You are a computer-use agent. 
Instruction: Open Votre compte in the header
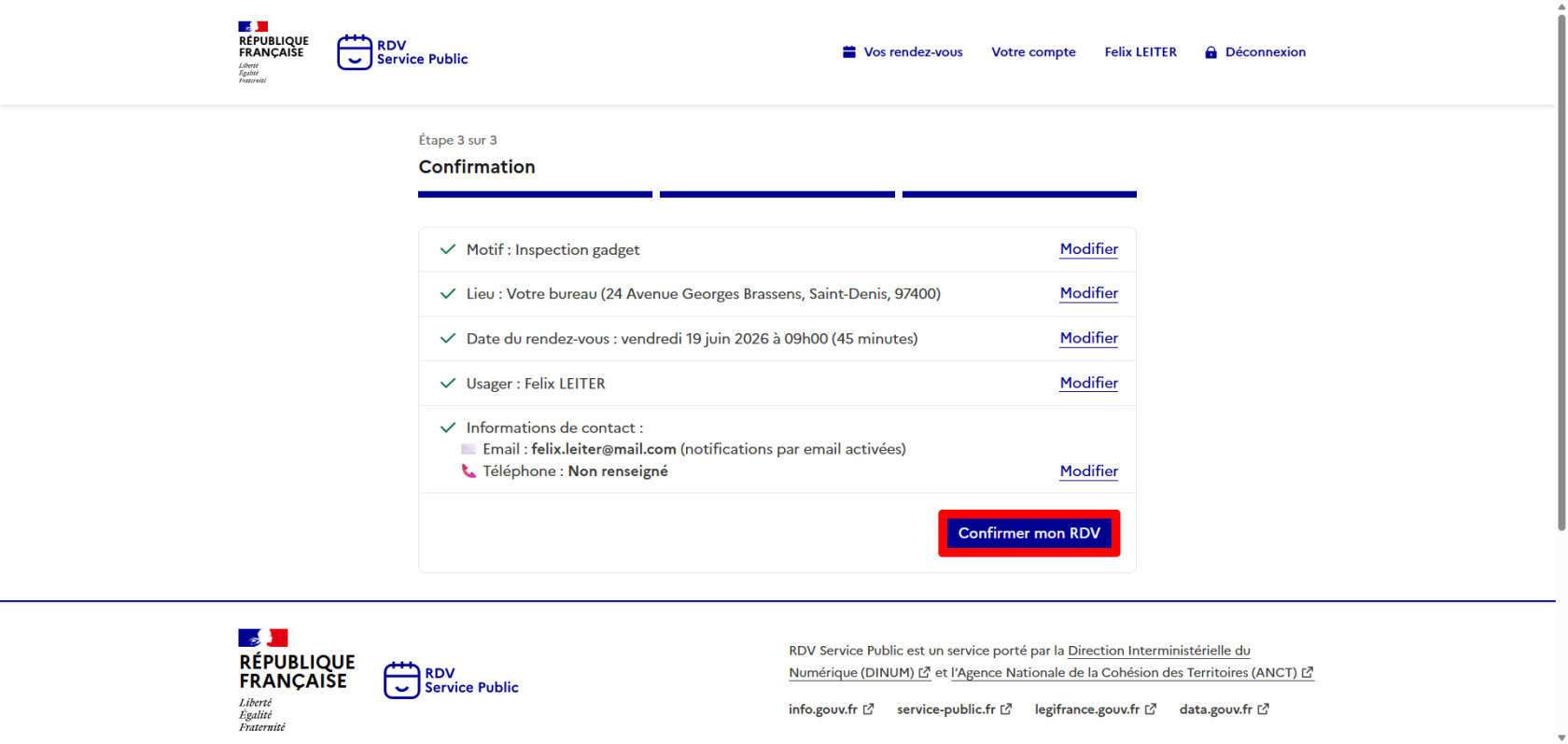click(x=1033, y=52)
